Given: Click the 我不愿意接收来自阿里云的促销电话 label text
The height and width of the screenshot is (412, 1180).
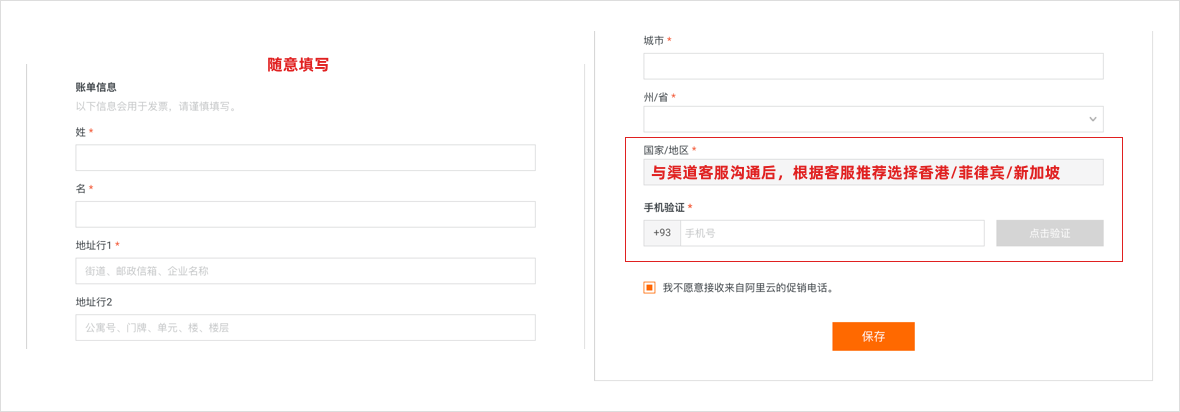Looking at the screenshot, I should click(747, 288).
